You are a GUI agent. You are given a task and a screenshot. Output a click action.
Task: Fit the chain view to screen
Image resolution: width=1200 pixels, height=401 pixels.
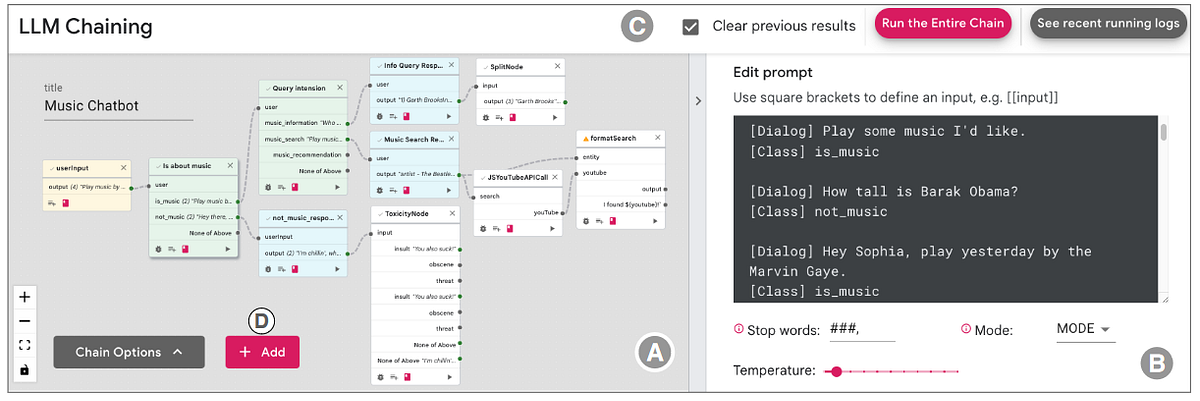point(25,345)
